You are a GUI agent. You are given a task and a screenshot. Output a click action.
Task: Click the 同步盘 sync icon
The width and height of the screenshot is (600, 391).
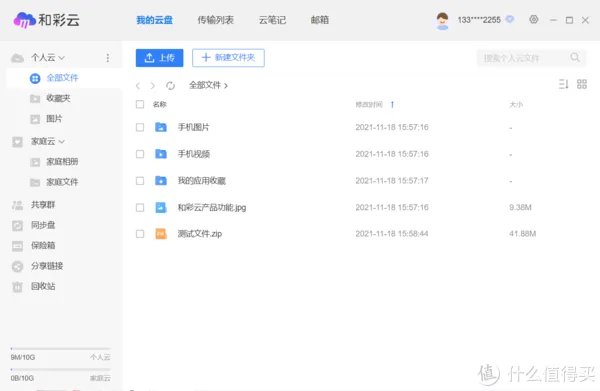point(17,225)
